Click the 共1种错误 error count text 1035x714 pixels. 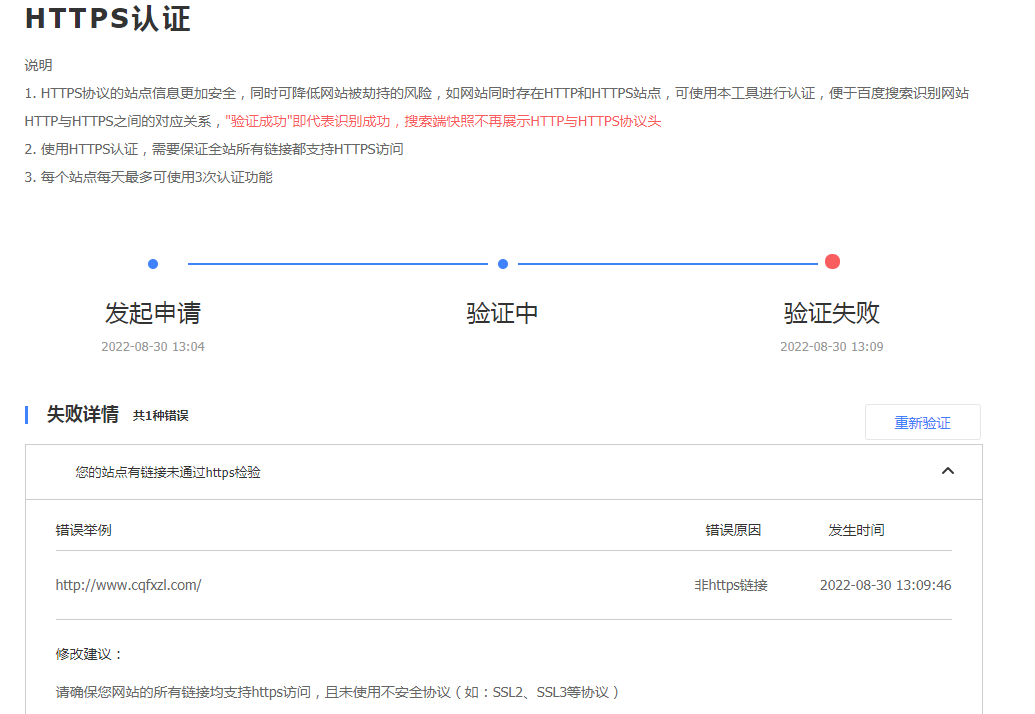click(x=160, y=416)
